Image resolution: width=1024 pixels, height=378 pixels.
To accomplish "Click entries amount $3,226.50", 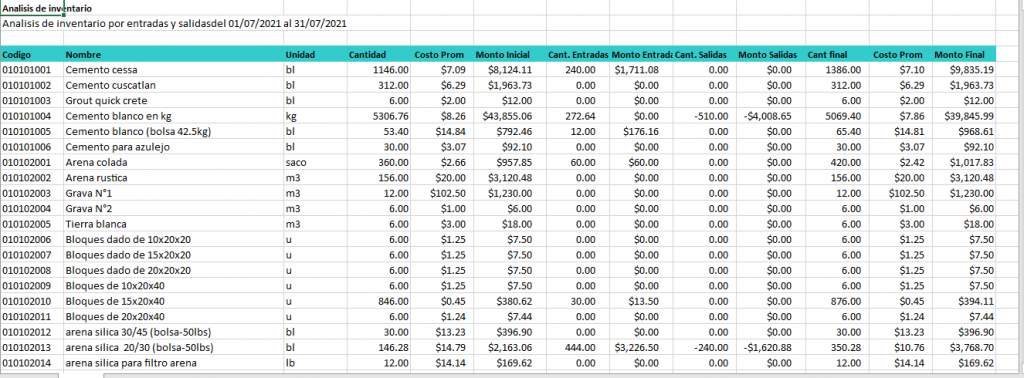I will click(641, 347).
